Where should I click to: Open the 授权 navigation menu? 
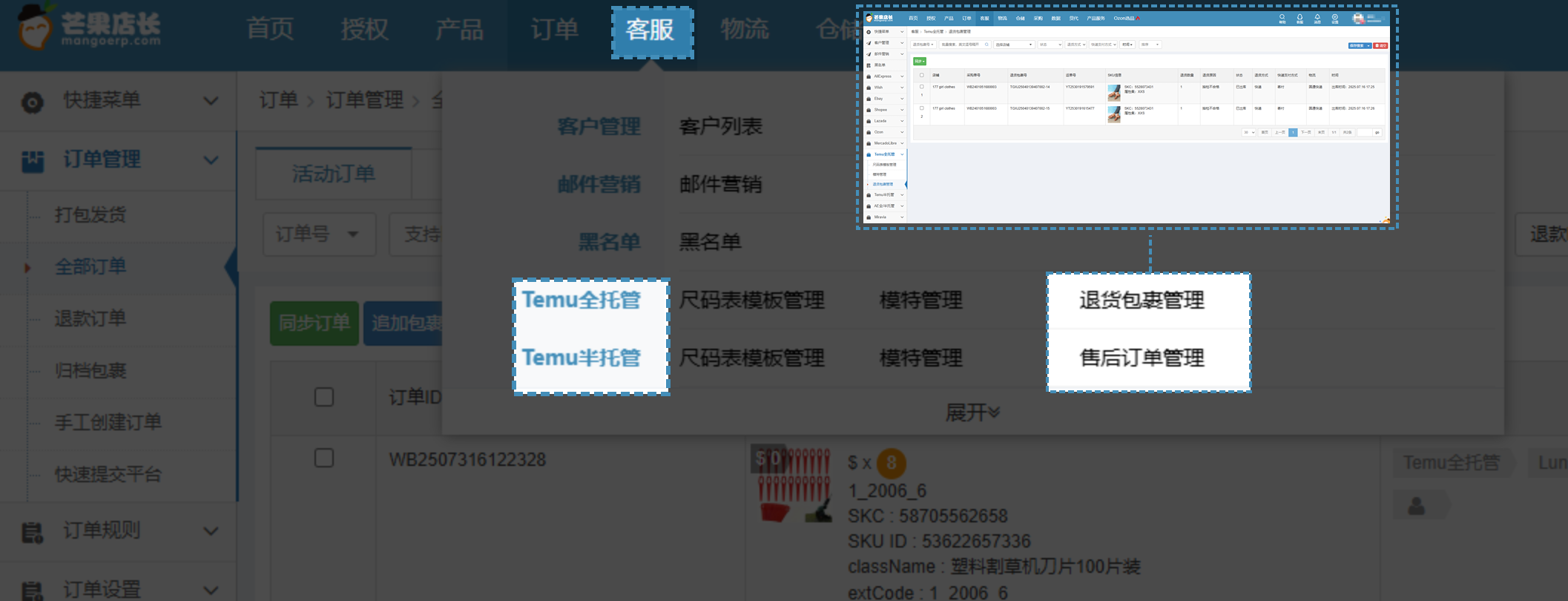(x=364, y=29)
